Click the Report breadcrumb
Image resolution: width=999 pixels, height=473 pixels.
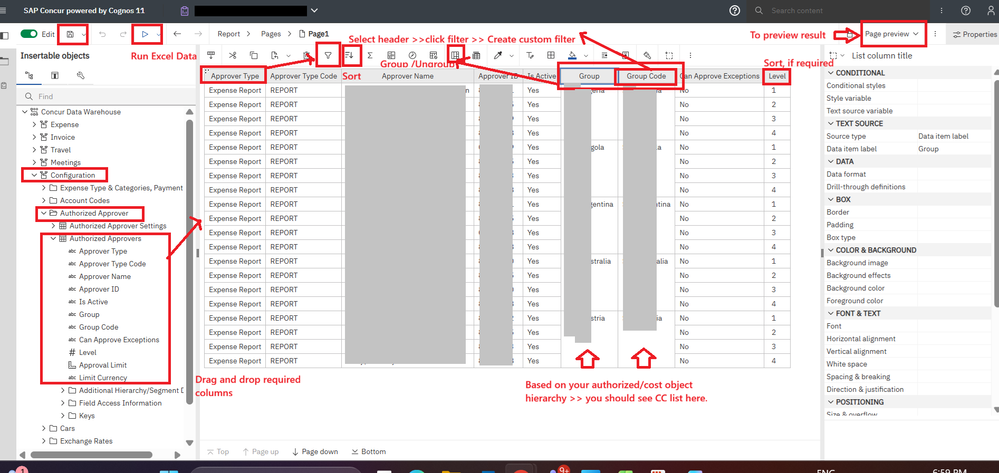pyautogui.click(x=229, y=34)
